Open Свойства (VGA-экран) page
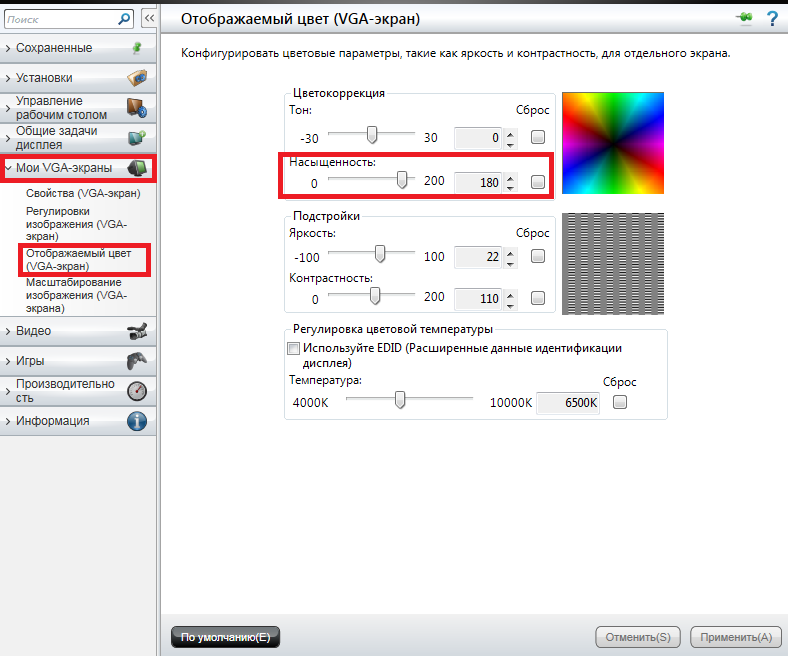 (83, 193)
